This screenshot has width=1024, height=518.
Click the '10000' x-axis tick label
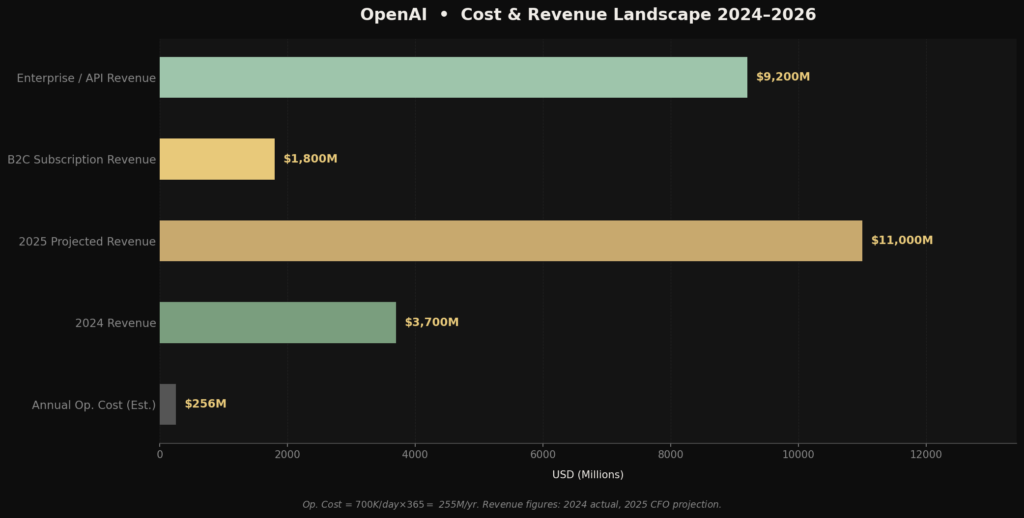tap(798, 455)
